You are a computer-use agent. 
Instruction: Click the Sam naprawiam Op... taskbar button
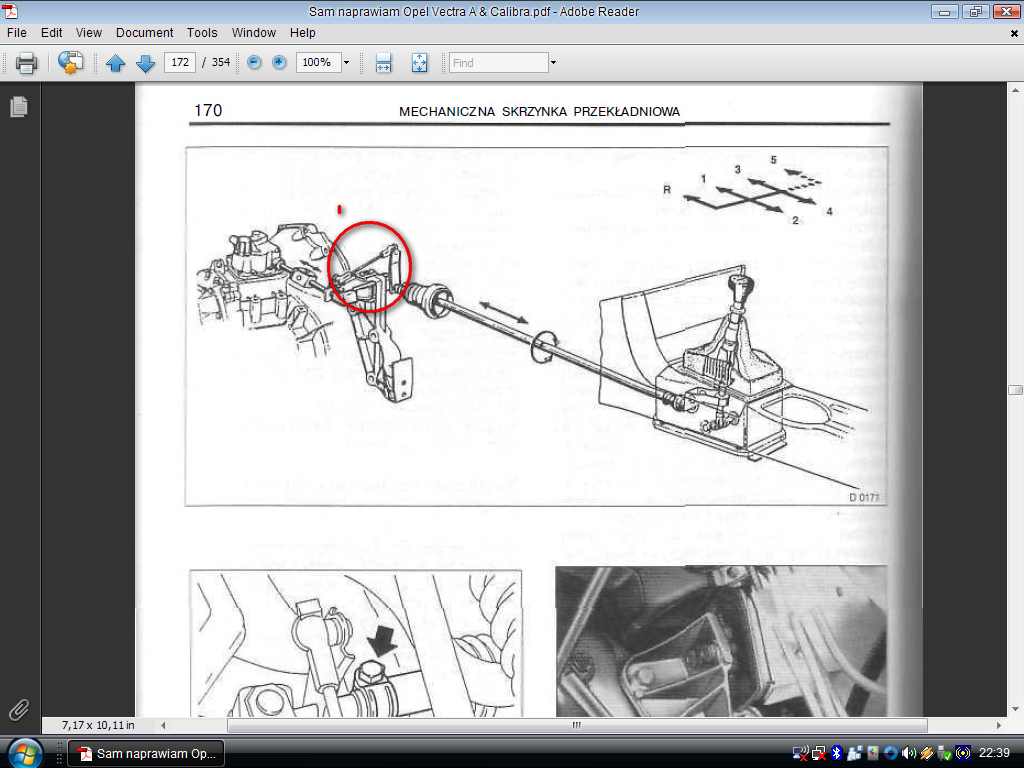pyautogui.click(x=146, y=753)
